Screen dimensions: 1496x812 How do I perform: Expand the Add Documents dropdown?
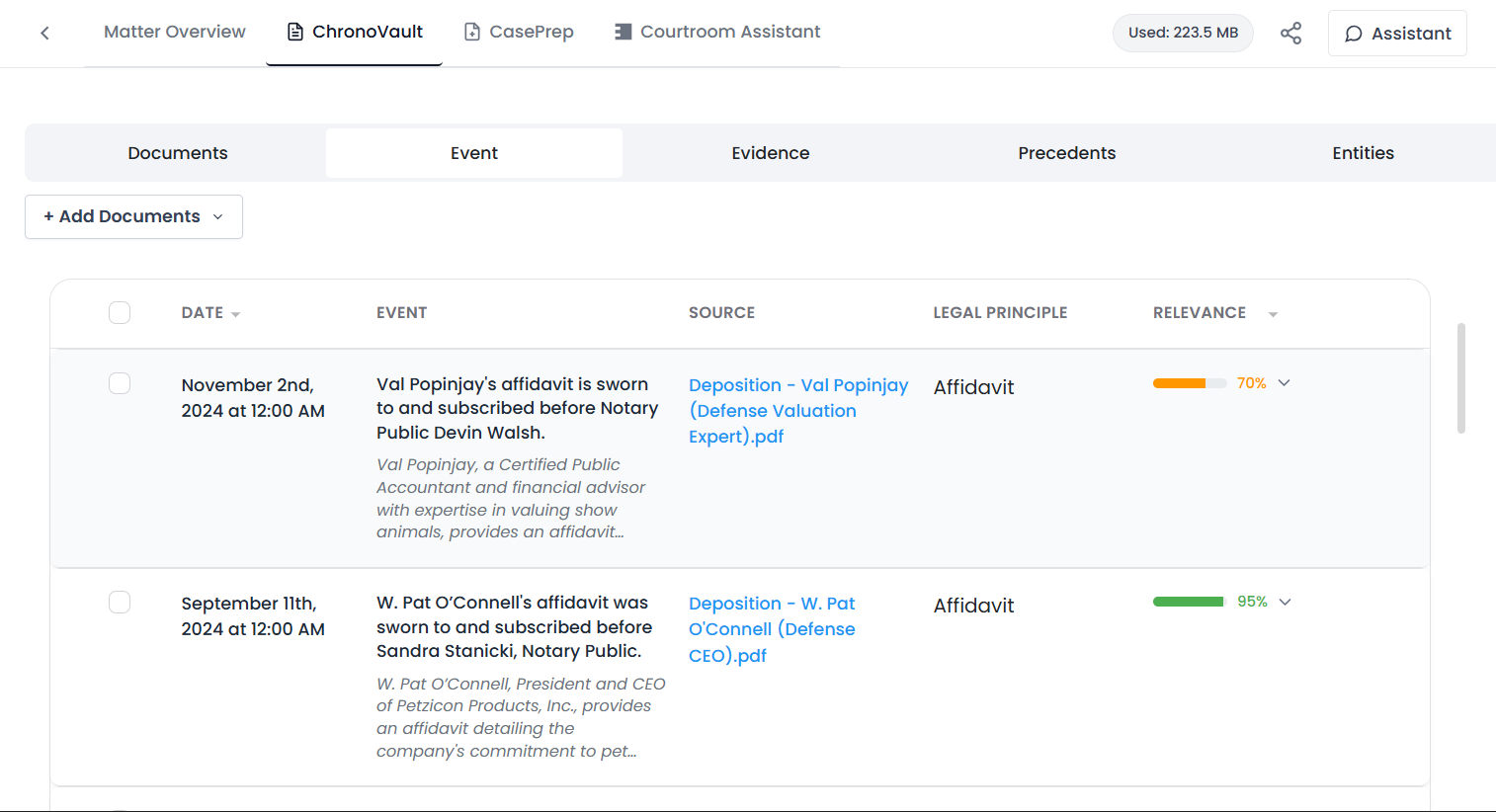coord(219,216)
